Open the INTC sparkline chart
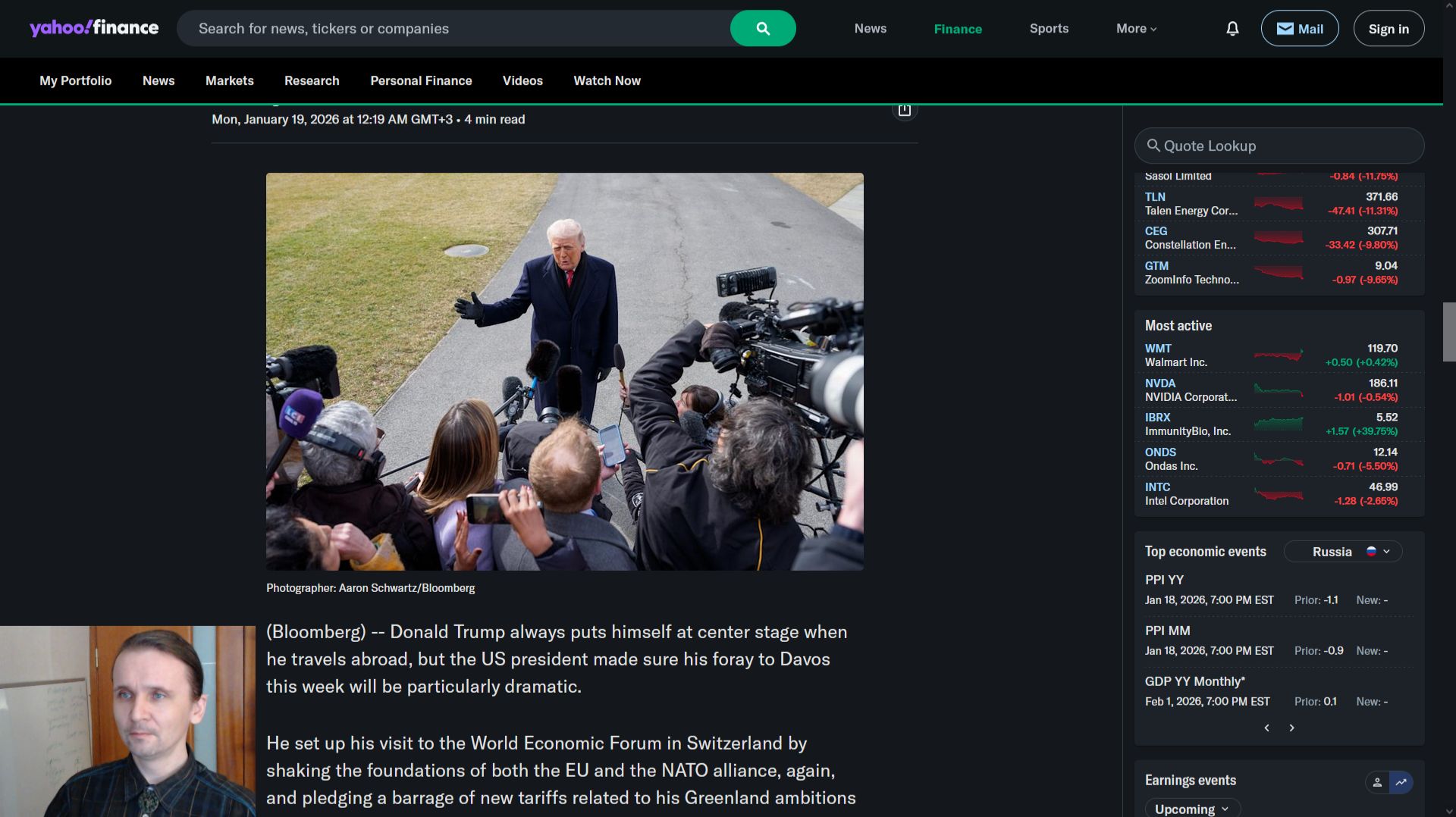Image resolution: width=1456 pixels, height=817 pixels. pos(1279,494)
